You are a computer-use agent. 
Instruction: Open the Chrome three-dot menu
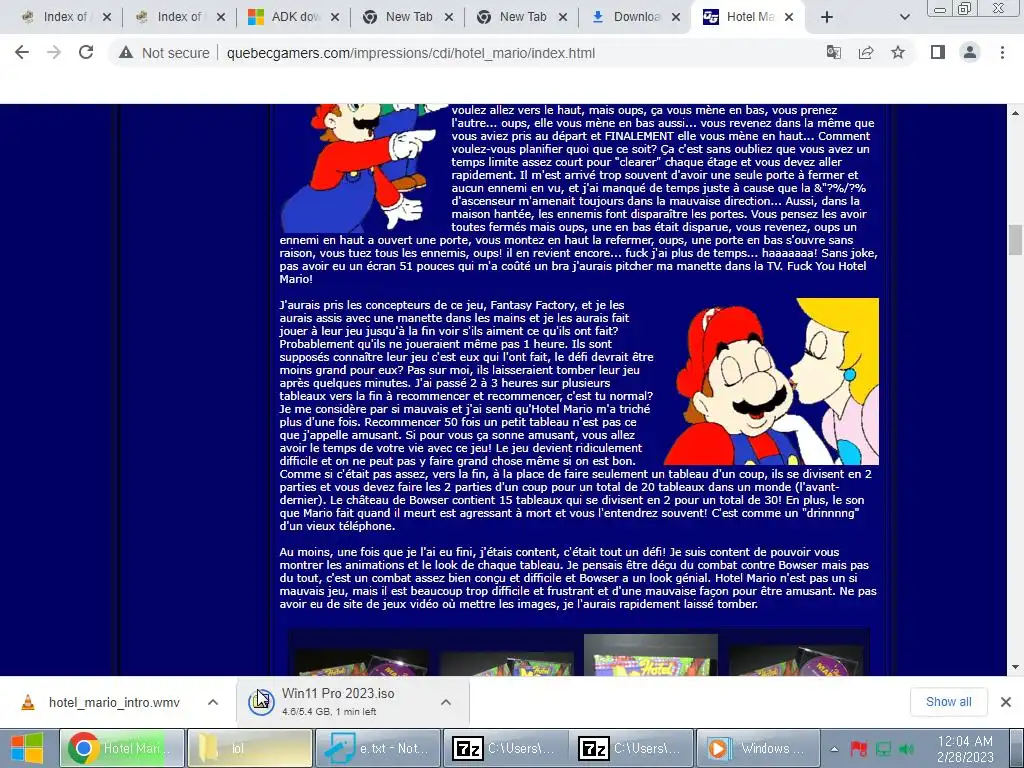1002,52
